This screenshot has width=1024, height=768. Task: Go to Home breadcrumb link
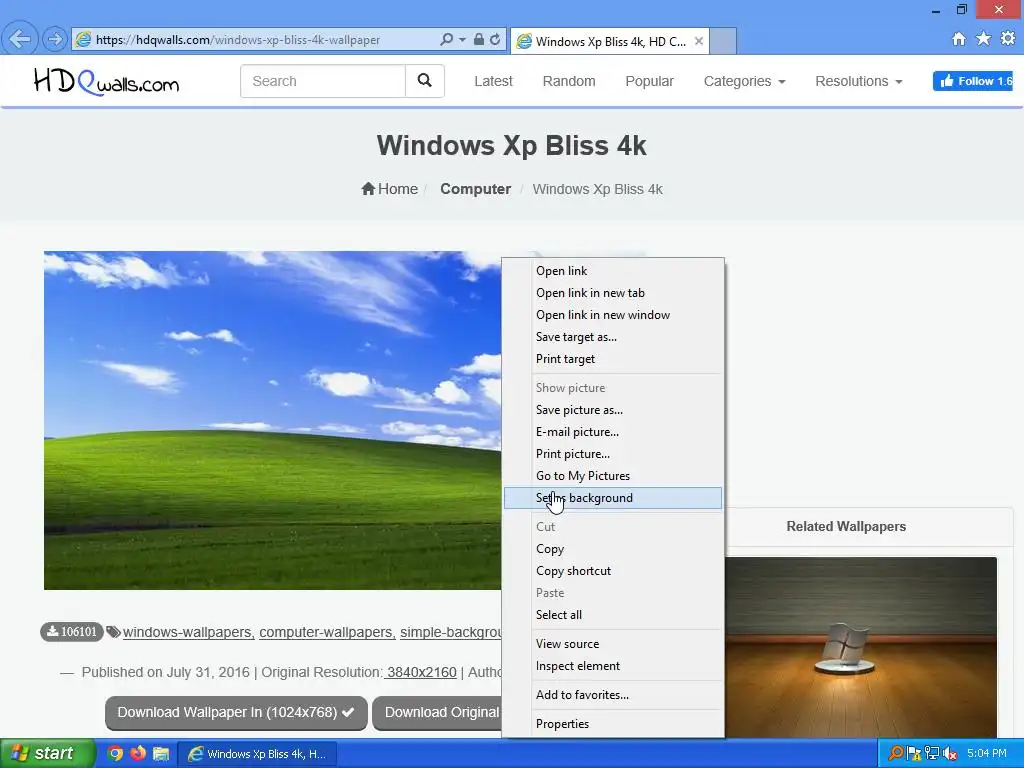(x=389, y=189)
